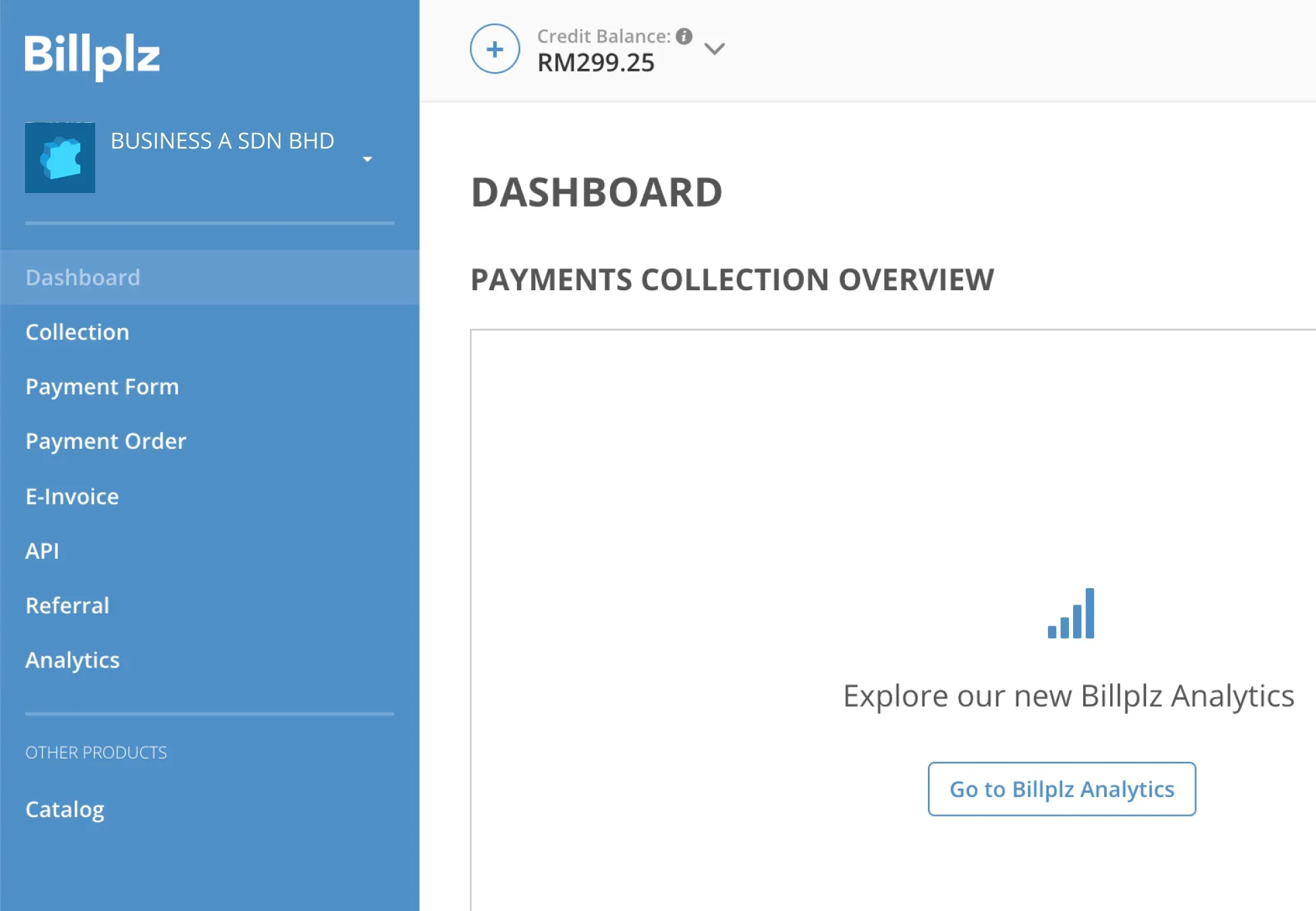Click the OTHER PRODUCTS section label
The image size is (1316, 911).
click(96, 752)
